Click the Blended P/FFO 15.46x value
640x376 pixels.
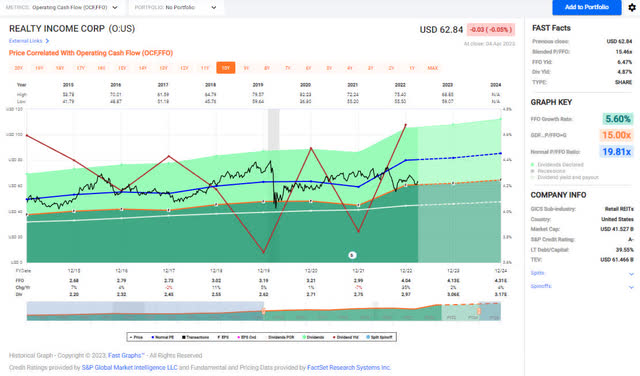click(x=624, y=52)
